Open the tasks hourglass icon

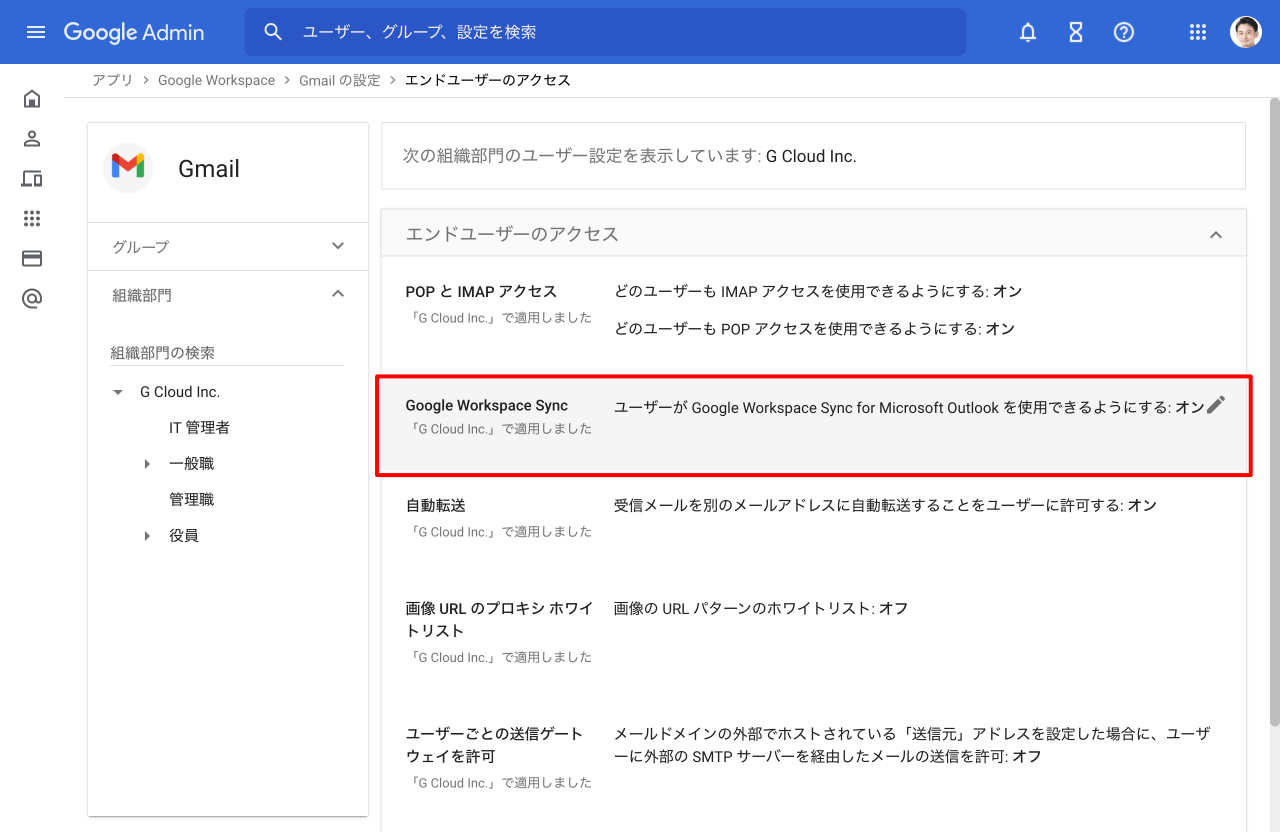pos(1076,32)
